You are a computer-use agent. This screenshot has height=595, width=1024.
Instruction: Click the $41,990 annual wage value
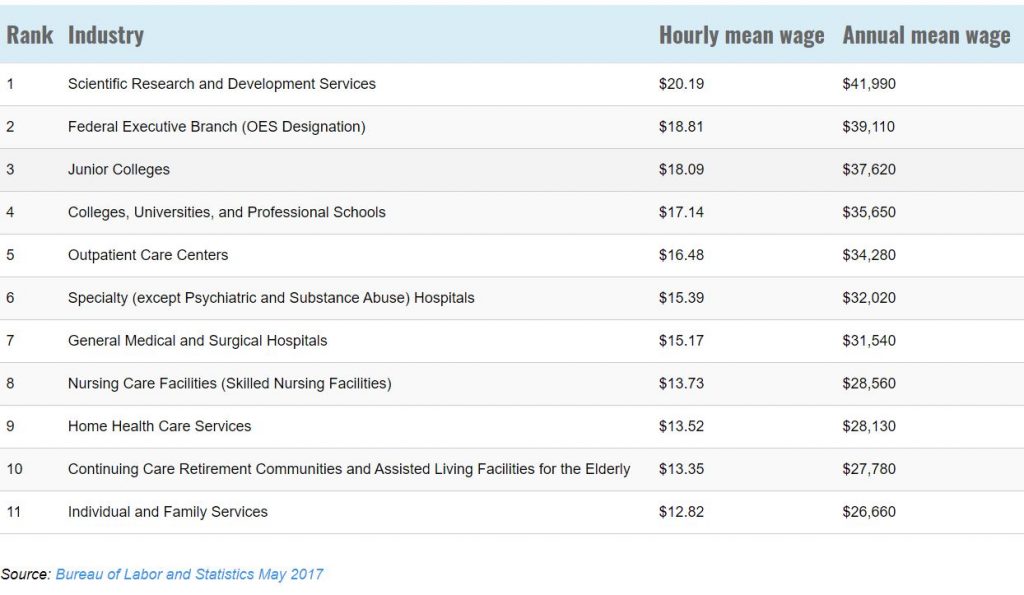(869, 84)
